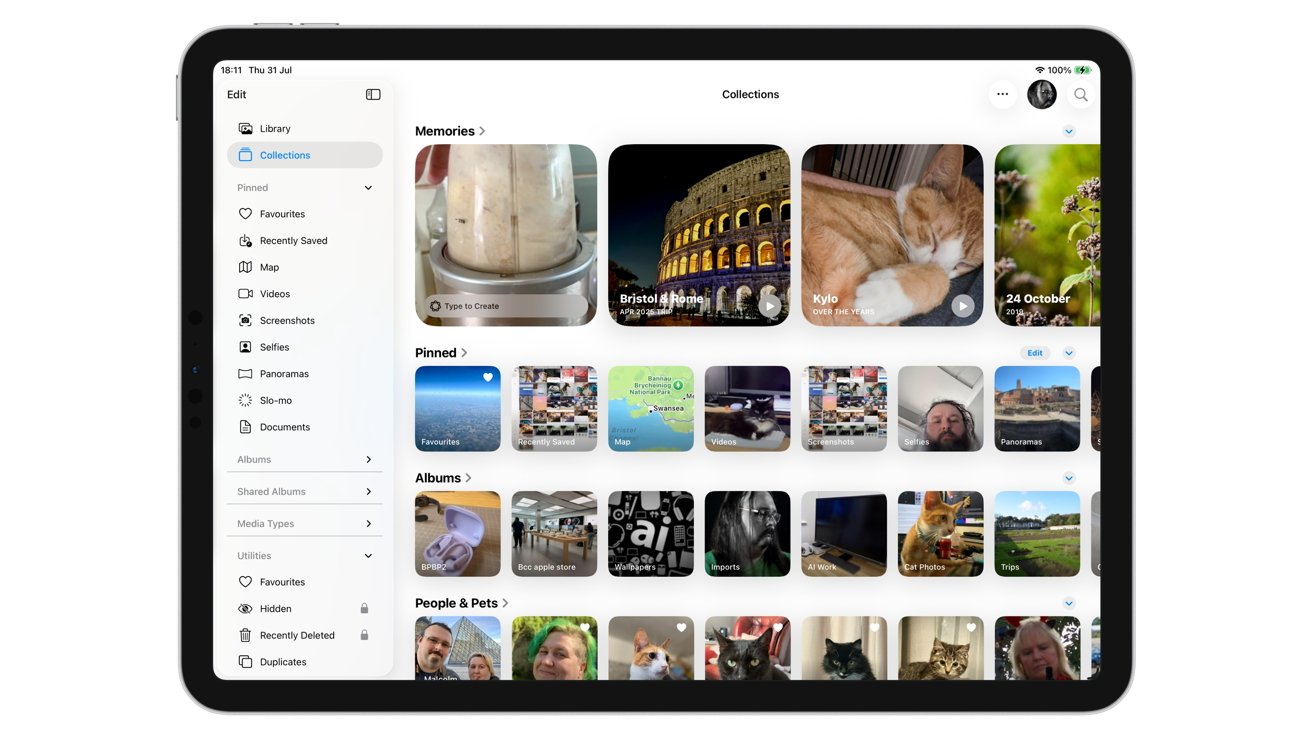Open the Cat Photos album thumbnail
1312x738 pixels.
(x=940, y=534)
